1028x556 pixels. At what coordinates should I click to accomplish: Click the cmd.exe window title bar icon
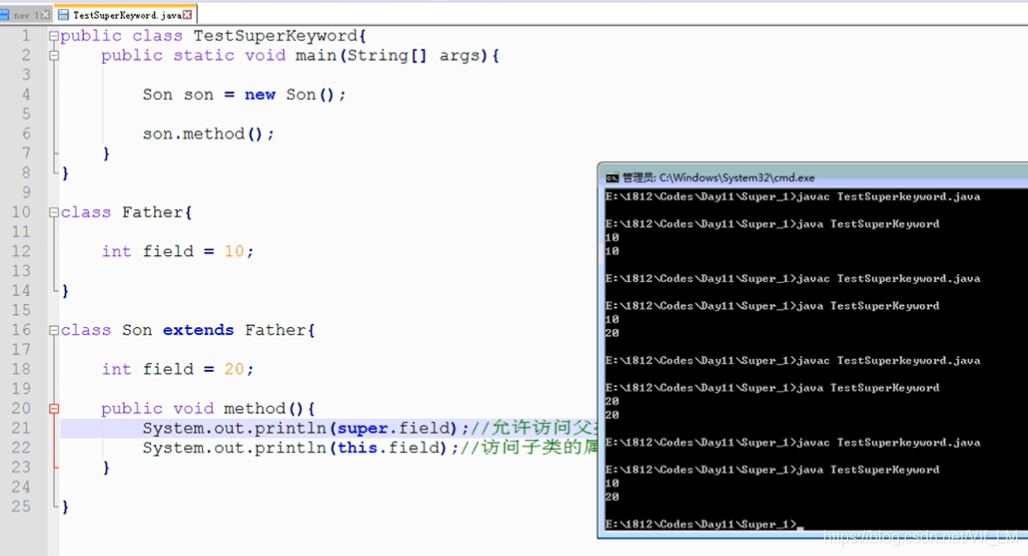(x=612, y=177)
